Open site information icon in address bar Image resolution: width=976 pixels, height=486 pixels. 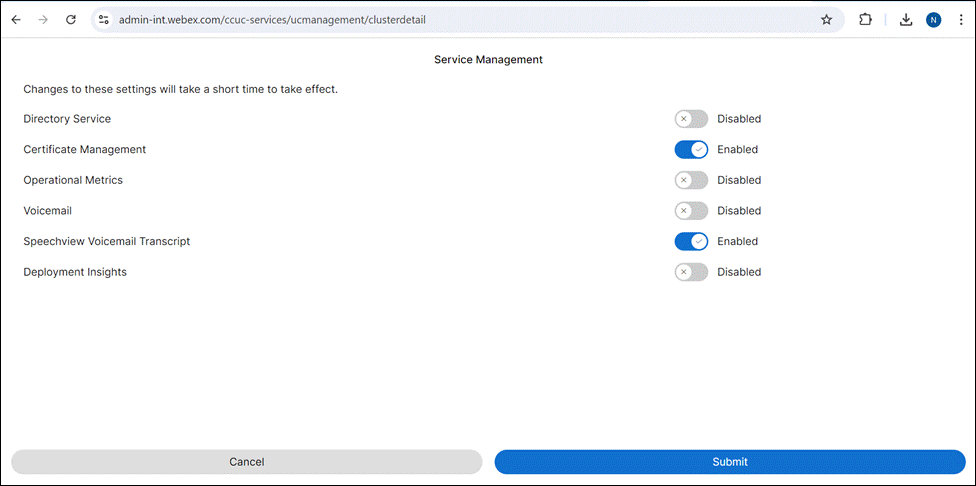[x=104, y=20]
